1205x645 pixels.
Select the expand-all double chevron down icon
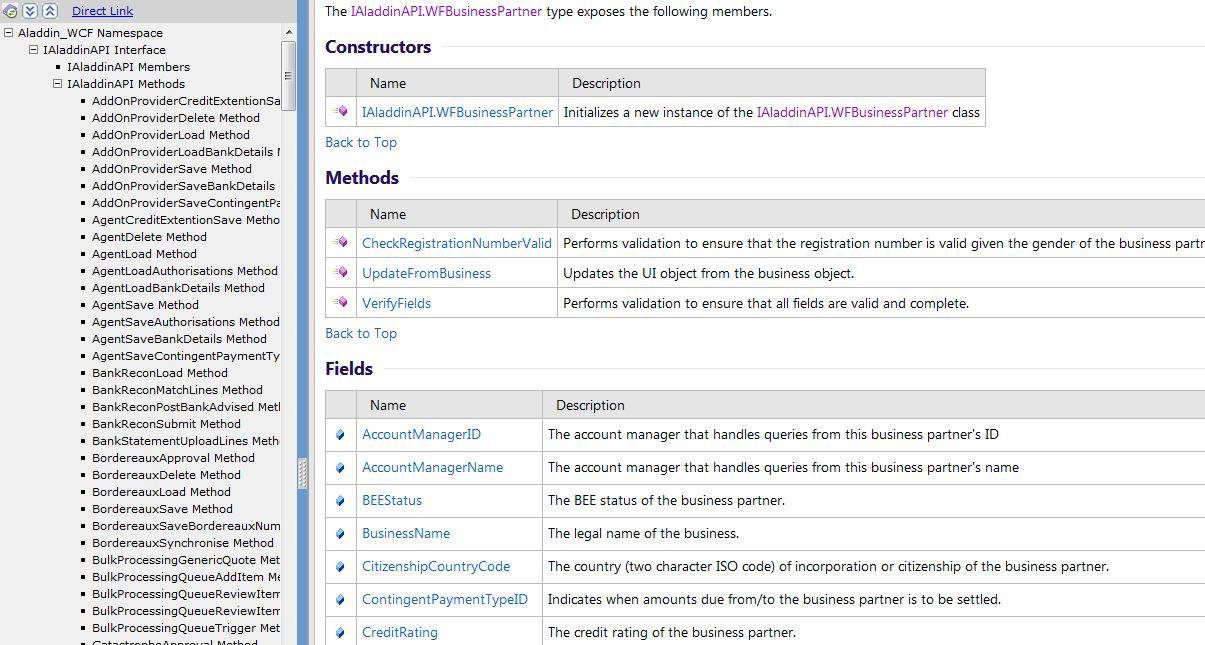(29, 10)
